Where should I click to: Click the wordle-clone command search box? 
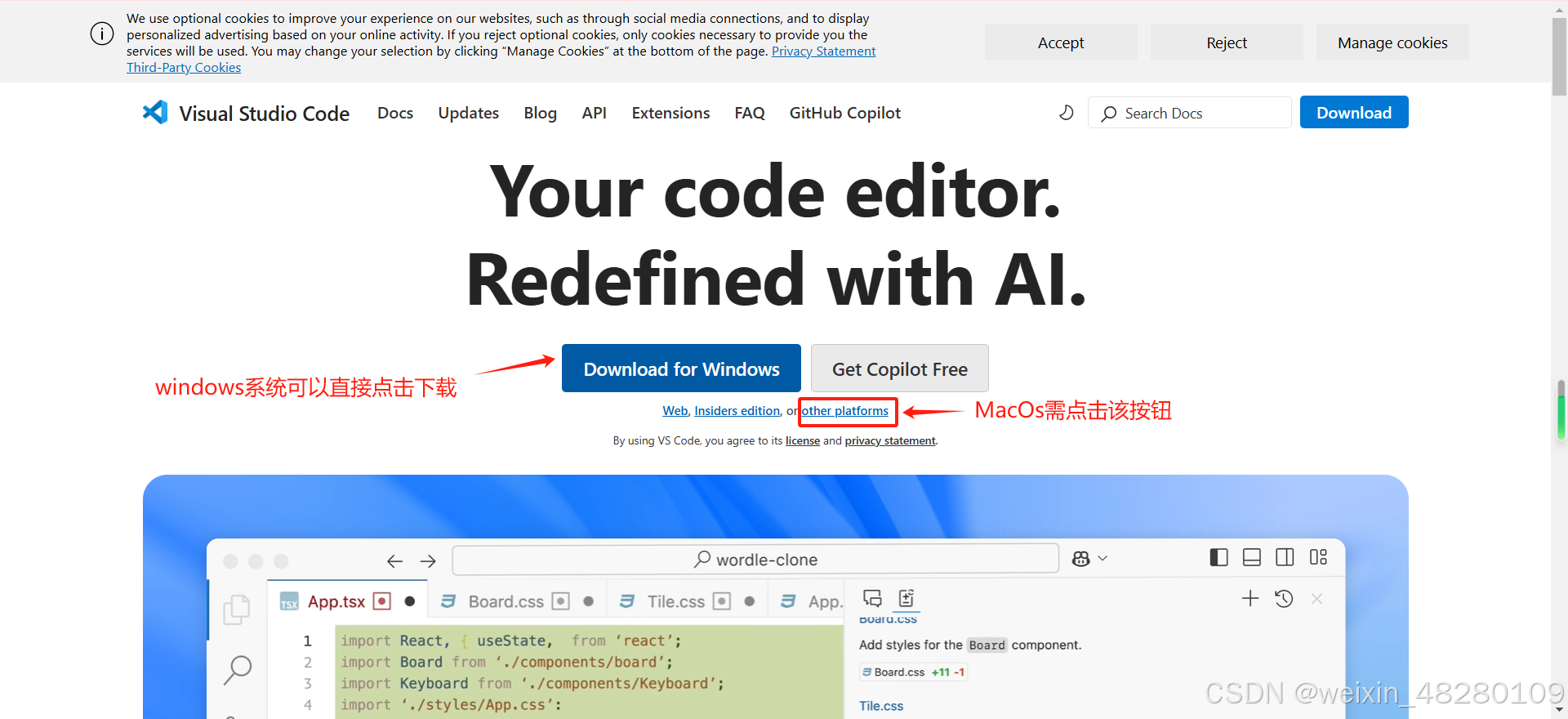click(755, 560)
